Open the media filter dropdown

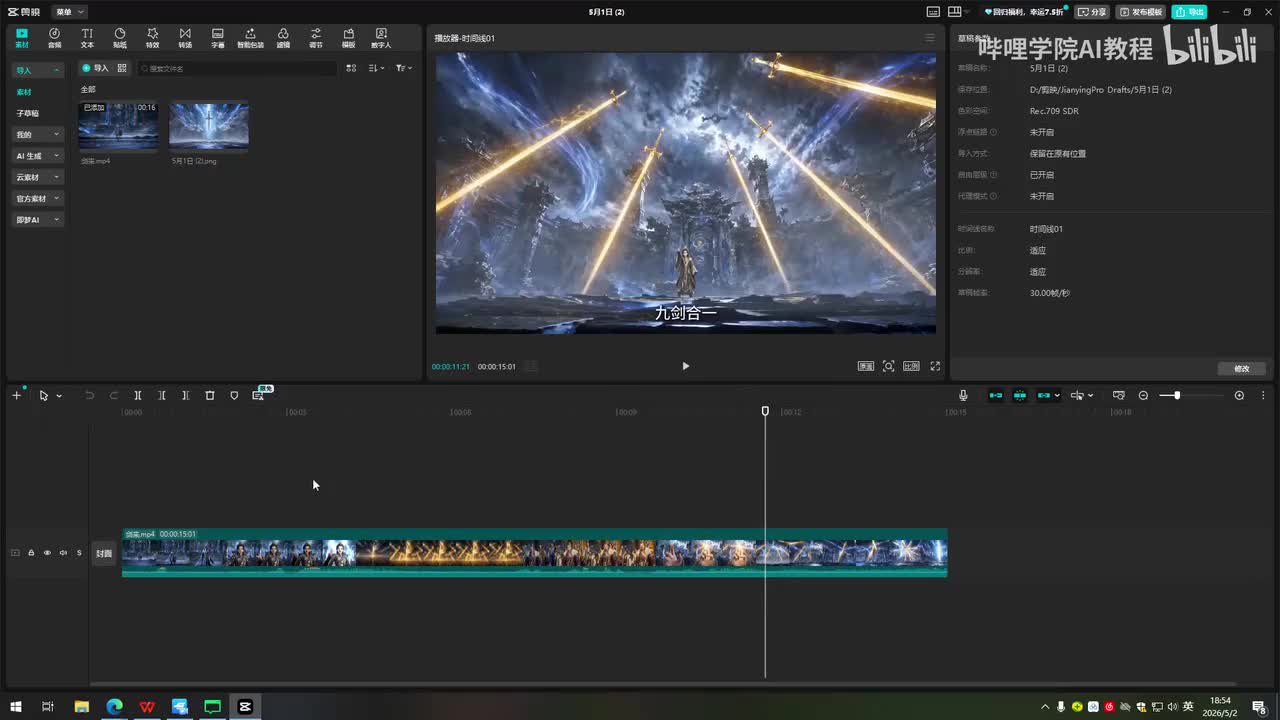pos(403,68)
